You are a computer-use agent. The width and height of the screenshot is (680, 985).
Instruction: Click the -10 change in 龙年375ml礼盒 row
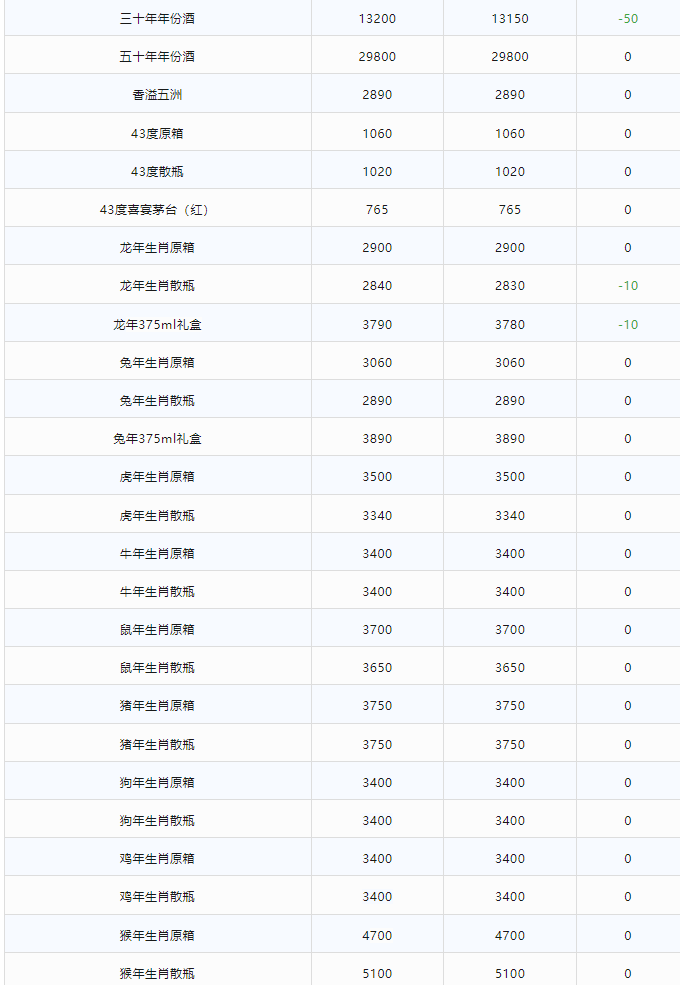click(628, 325)
